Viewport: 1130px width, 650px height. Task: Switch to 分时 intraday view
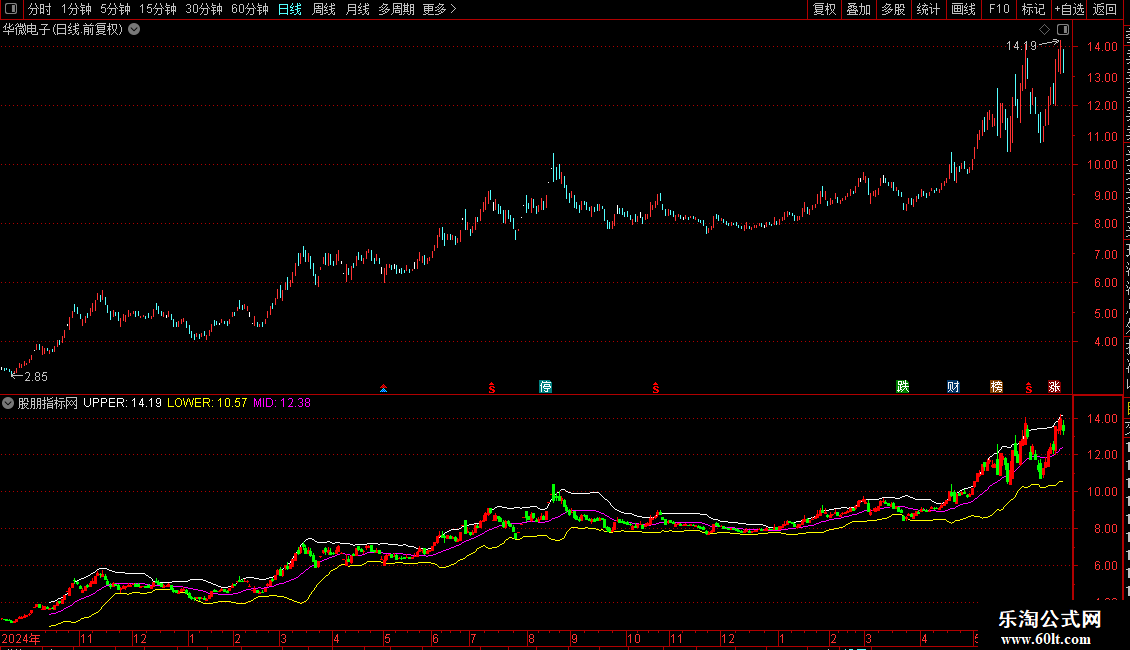tap(40, 9)
